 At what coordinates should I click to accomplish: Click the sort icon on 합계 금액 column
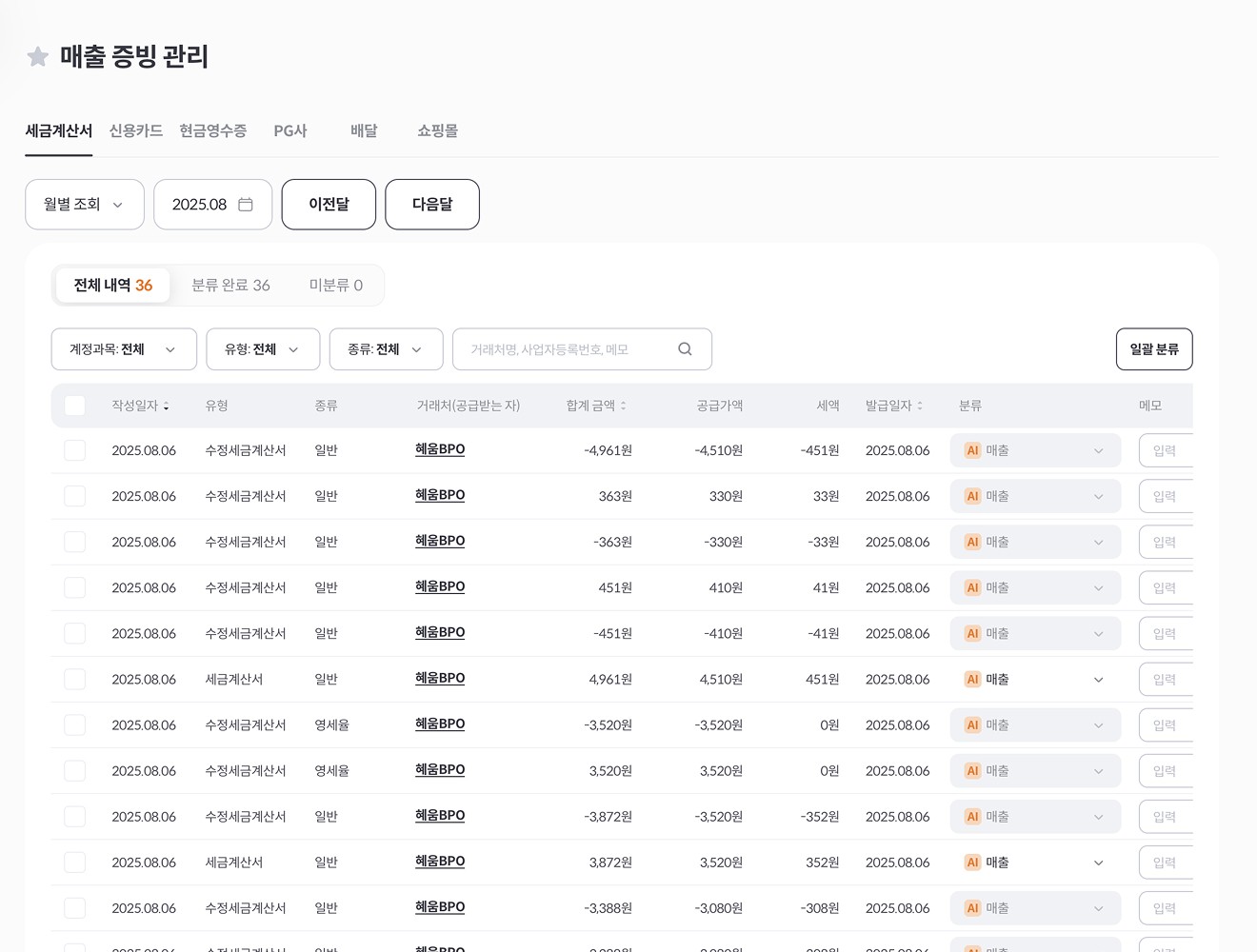tap(623, 405)
